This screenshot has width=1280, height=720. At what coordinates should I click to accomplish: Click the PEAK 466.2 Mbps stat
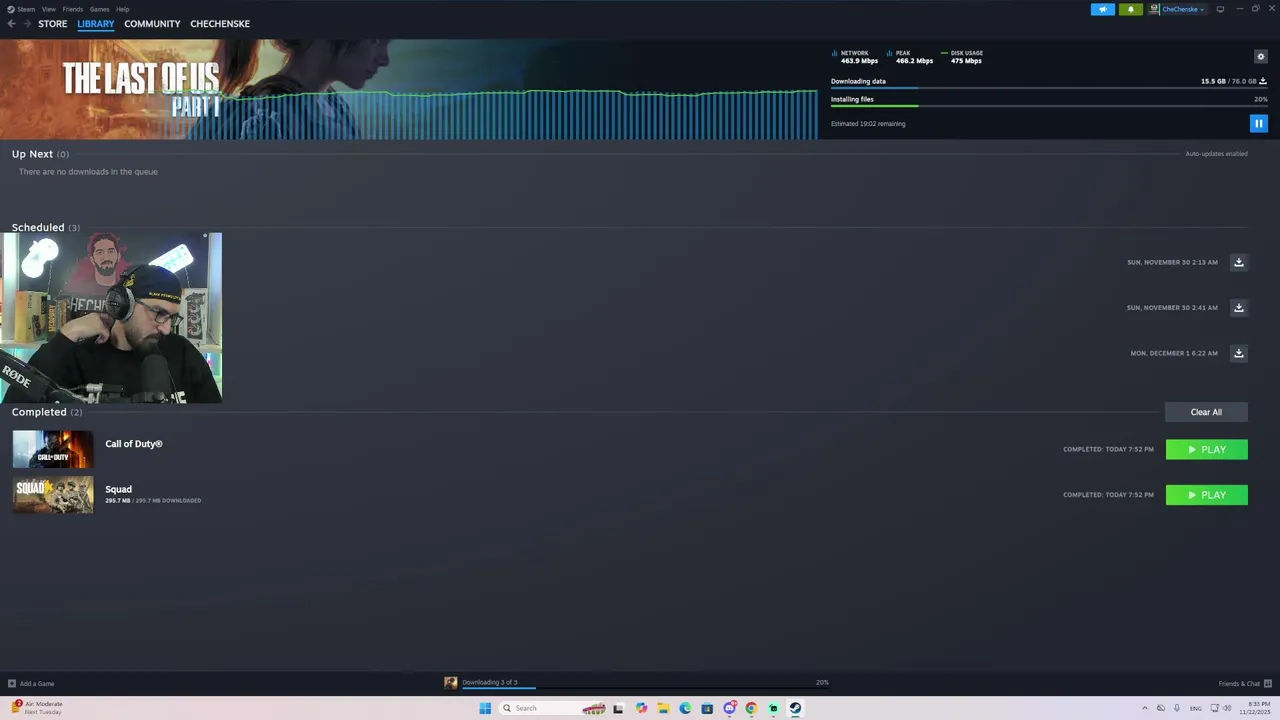[x=910, y=57]
